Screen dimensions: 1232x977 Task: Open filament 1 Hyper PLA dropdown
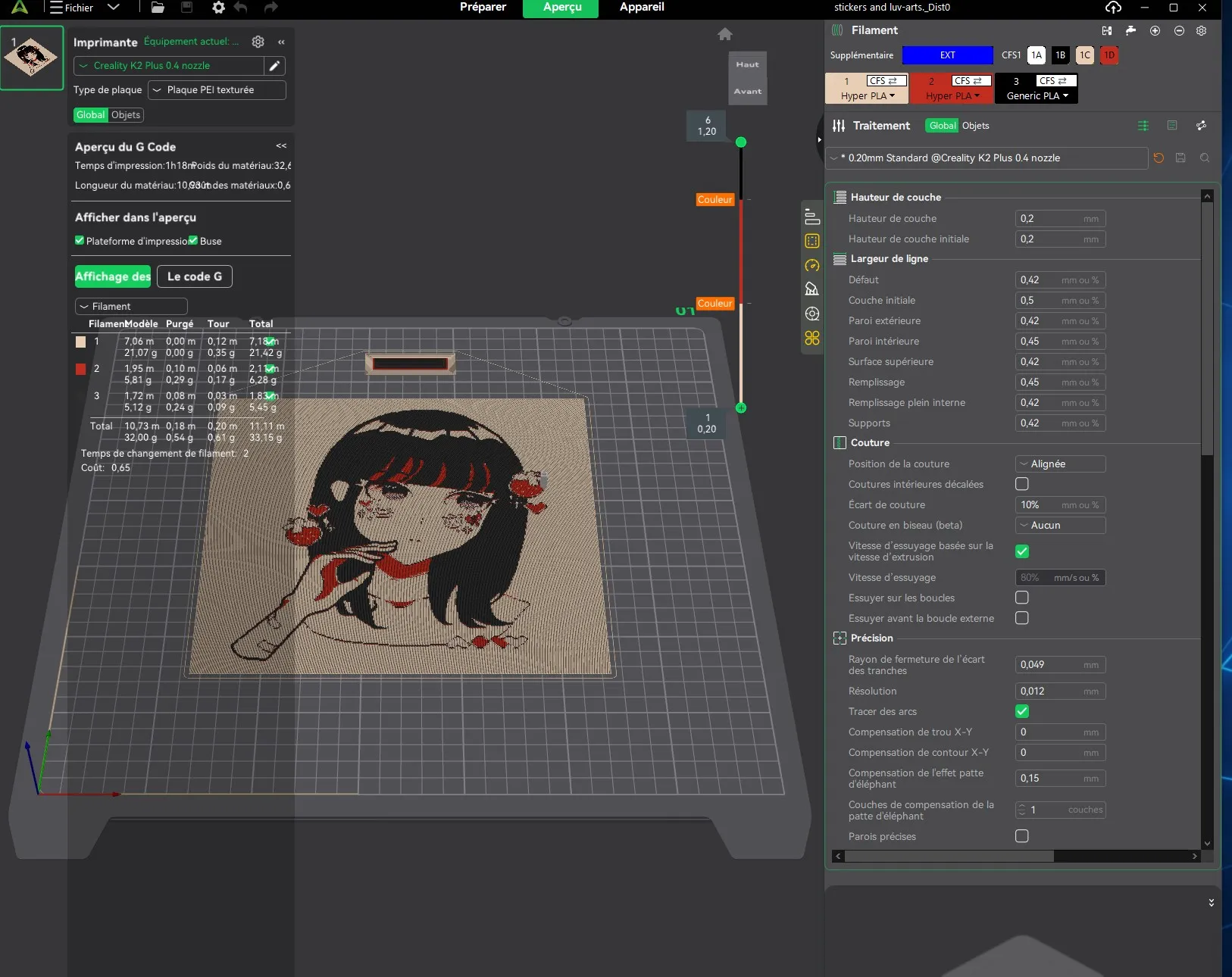tap(868, 96)
